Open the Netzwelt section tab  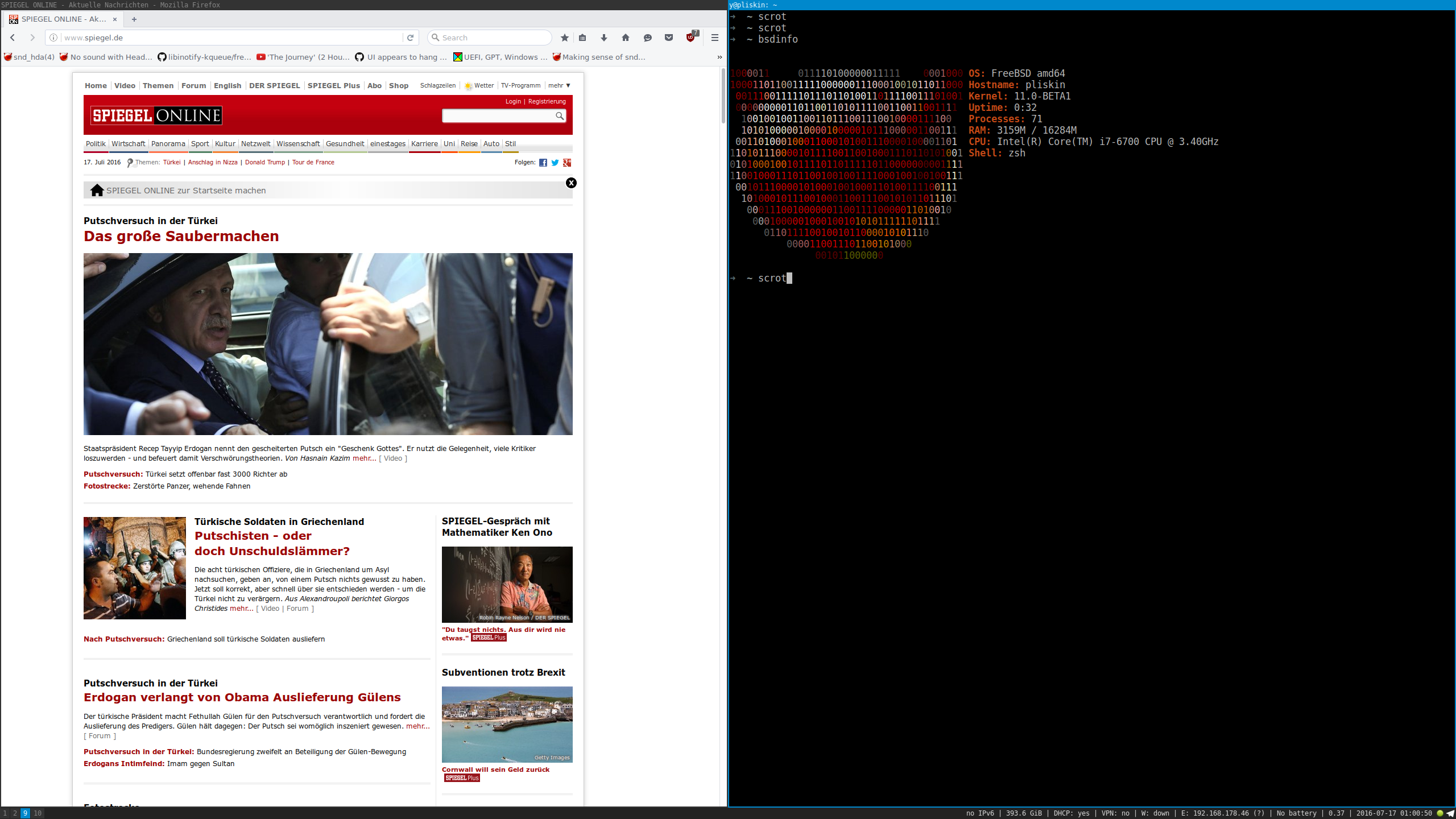click(256, 144)
